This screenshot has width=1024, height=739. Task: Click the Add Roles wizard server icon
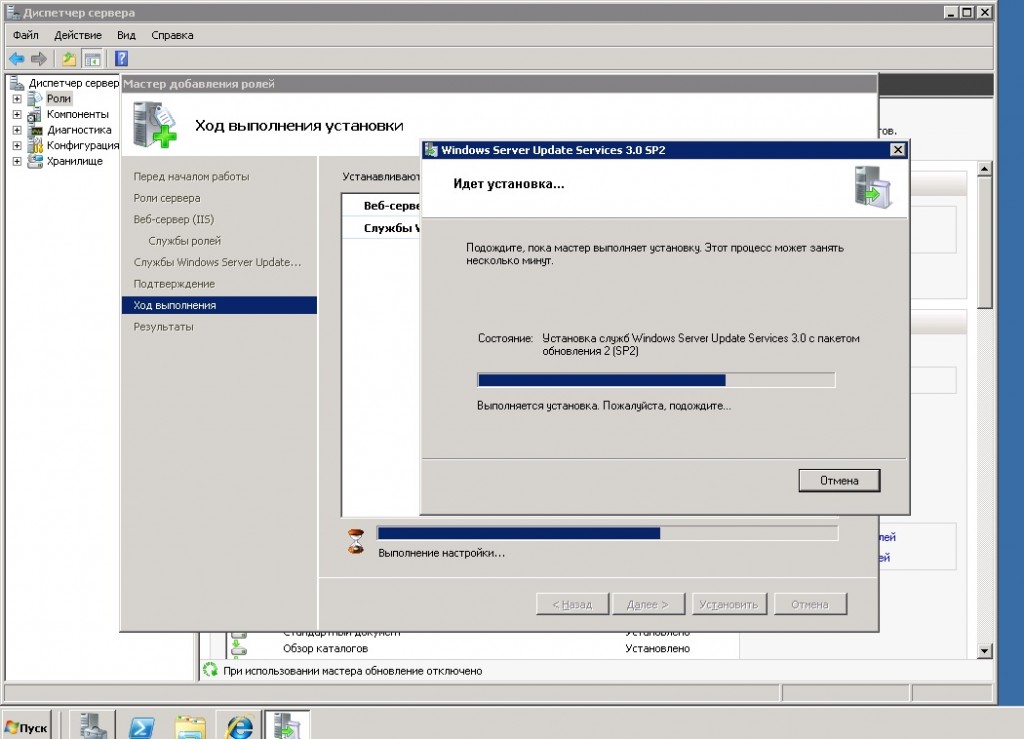(x=154, y=125)
